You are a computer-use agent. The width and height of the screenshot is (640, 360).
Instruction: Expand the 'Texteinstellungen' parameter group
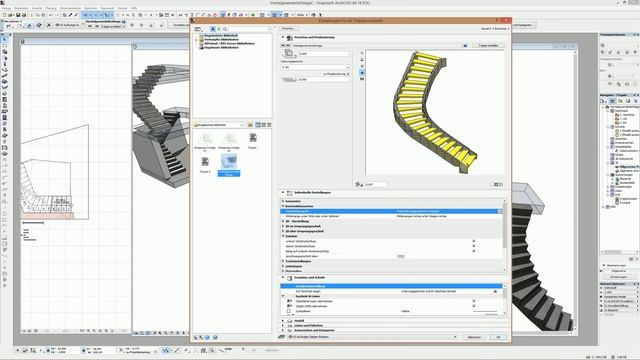[x=283, y=261]
